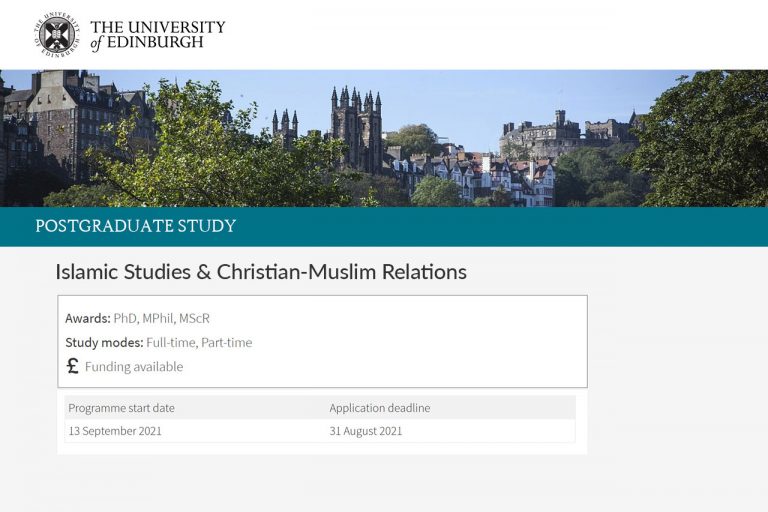Select the PhD award
The height and width of the screenshot is (512, 768).
(124, 318)
